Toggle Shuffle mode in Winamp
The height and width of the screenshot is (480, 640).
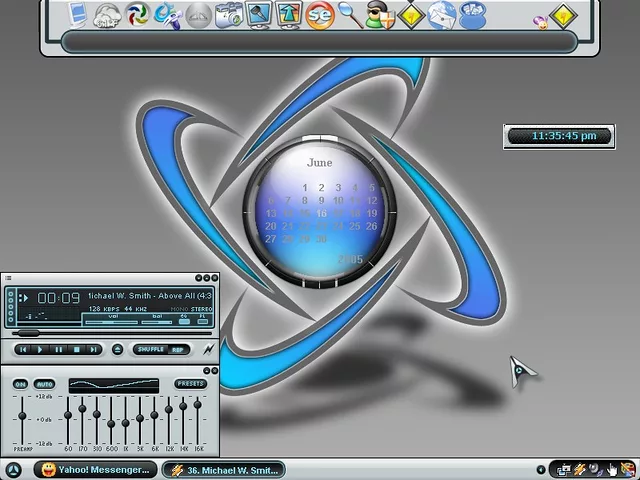coord(150,349)
